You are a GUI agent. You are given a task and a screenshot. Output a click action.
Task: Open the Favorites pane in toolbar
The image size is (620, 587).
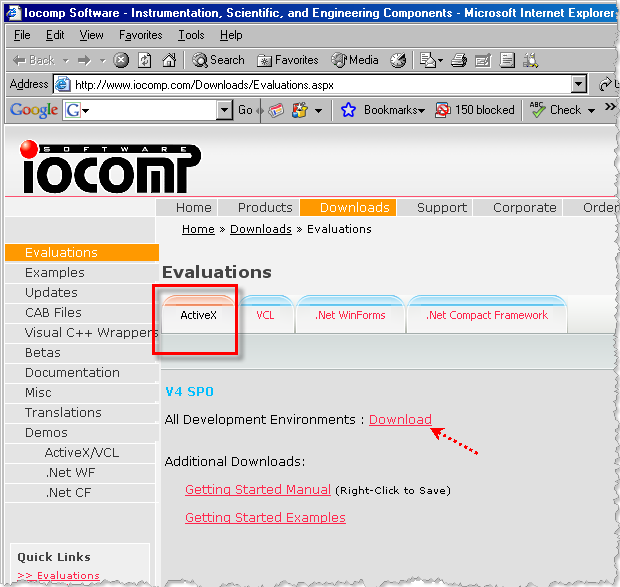tap(287, 60)
